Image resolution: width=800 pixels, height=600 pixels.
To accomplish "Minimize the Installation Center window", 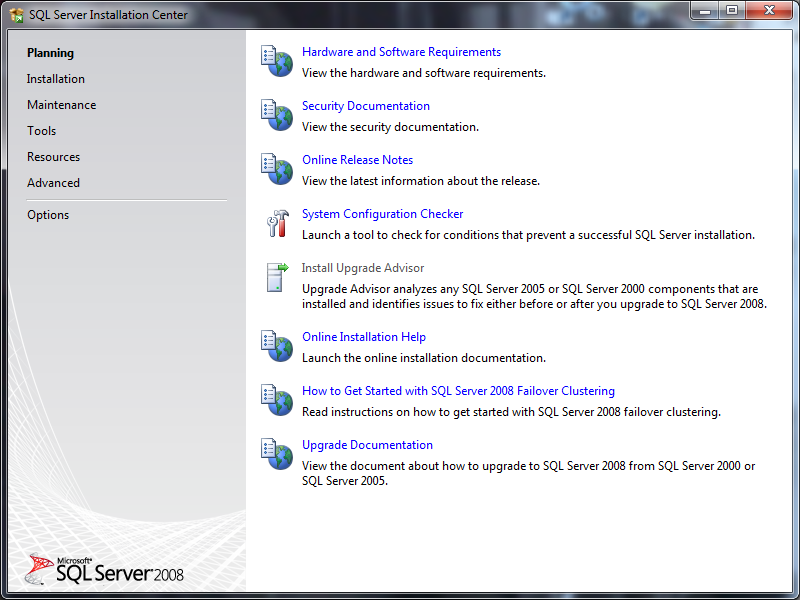I will (x=705, y=11).
